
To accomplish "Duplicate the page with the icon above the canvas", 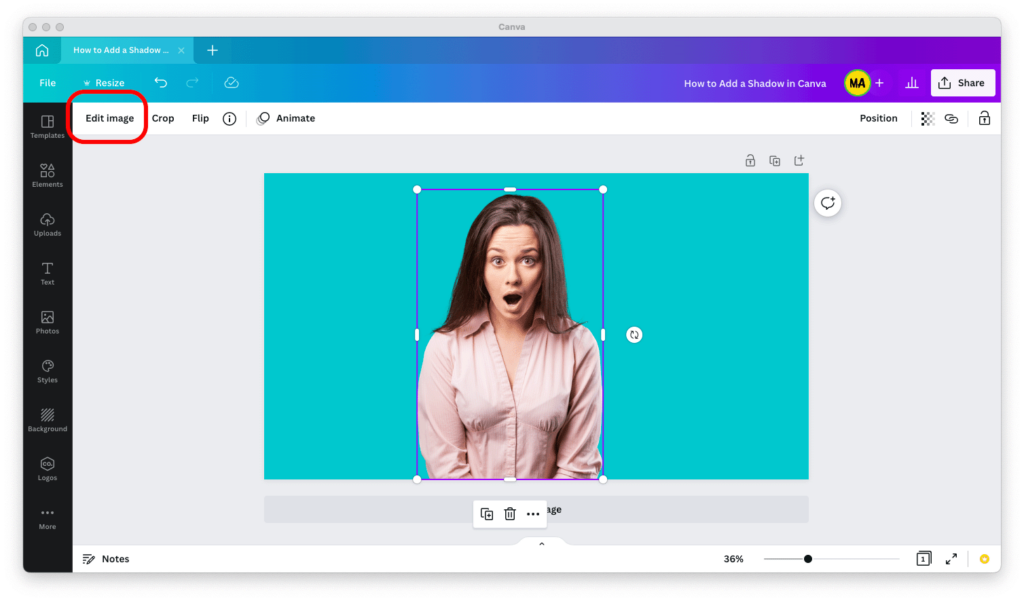I will click(775, 161).
